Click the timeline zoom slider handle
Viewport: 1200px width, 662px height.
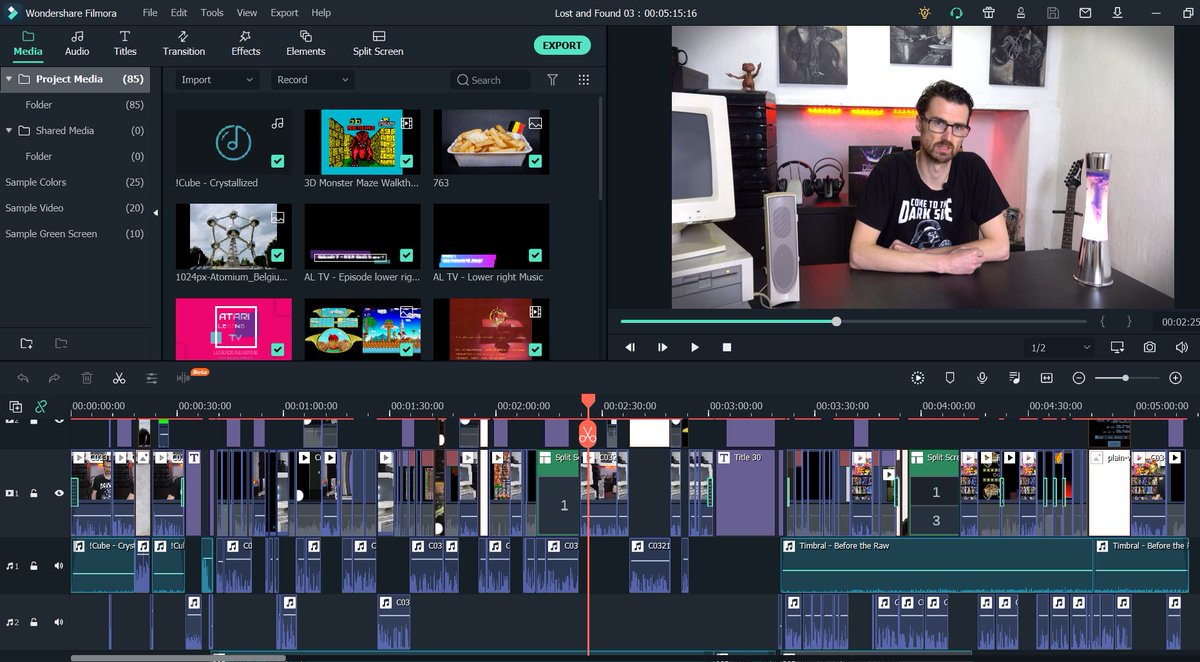tap(1126, 378)
